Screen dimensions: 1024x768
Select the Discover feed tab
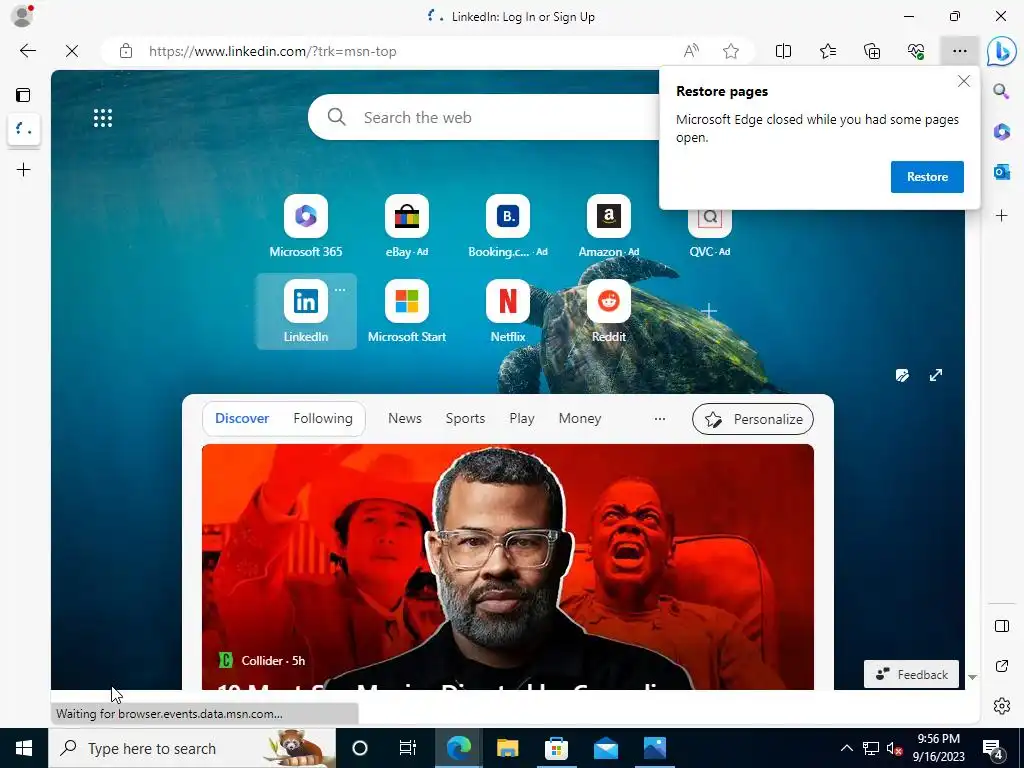click(x=242, y=419)
